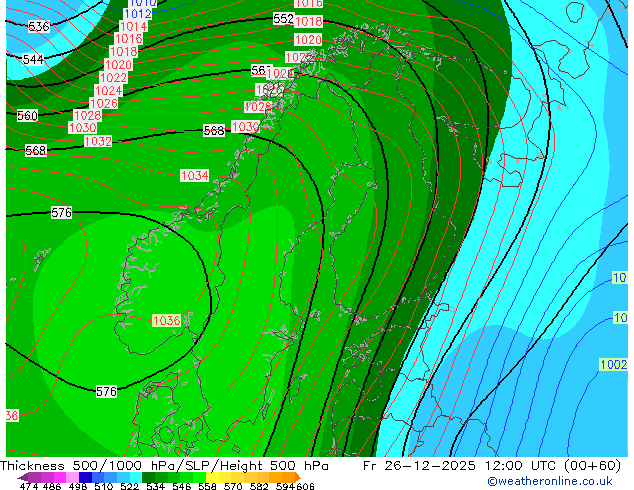Select the 474 legend value

point(29,486)
